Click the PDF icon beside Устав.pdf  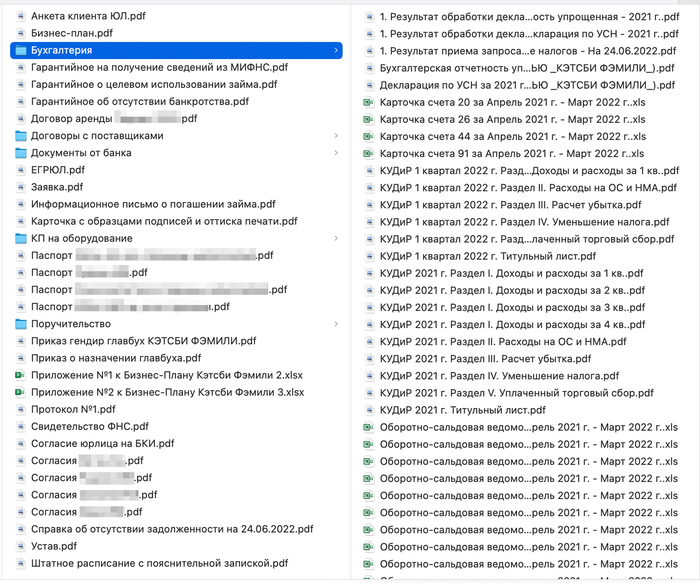(20, 546)
